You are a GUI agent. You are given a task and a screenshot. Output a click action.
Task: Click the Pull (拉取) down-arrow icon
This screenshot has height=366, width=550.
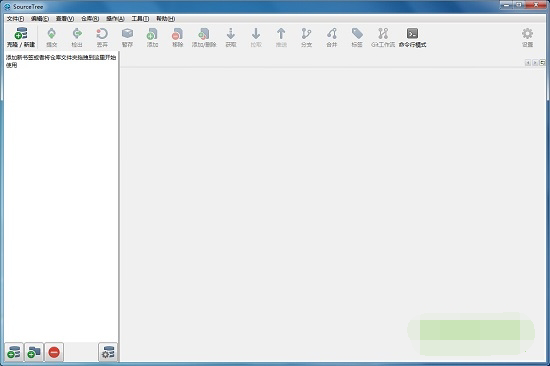point(256,34)
